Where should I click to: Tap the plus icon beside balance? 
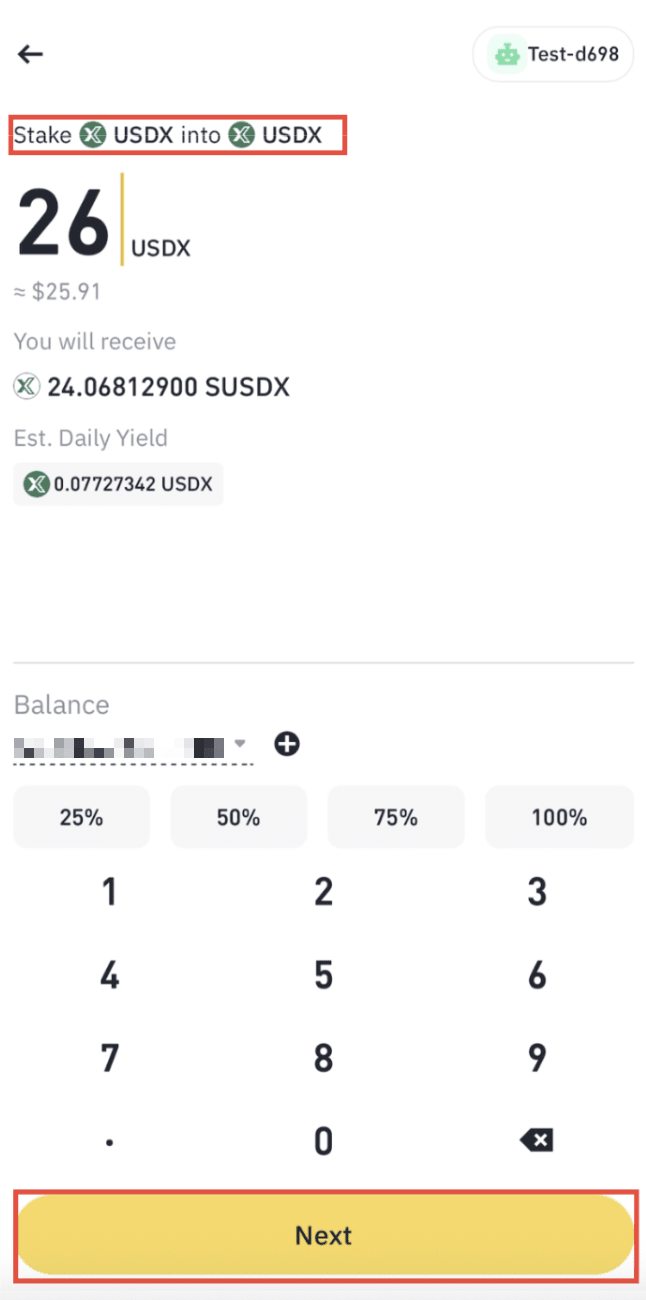coord(287,744)
